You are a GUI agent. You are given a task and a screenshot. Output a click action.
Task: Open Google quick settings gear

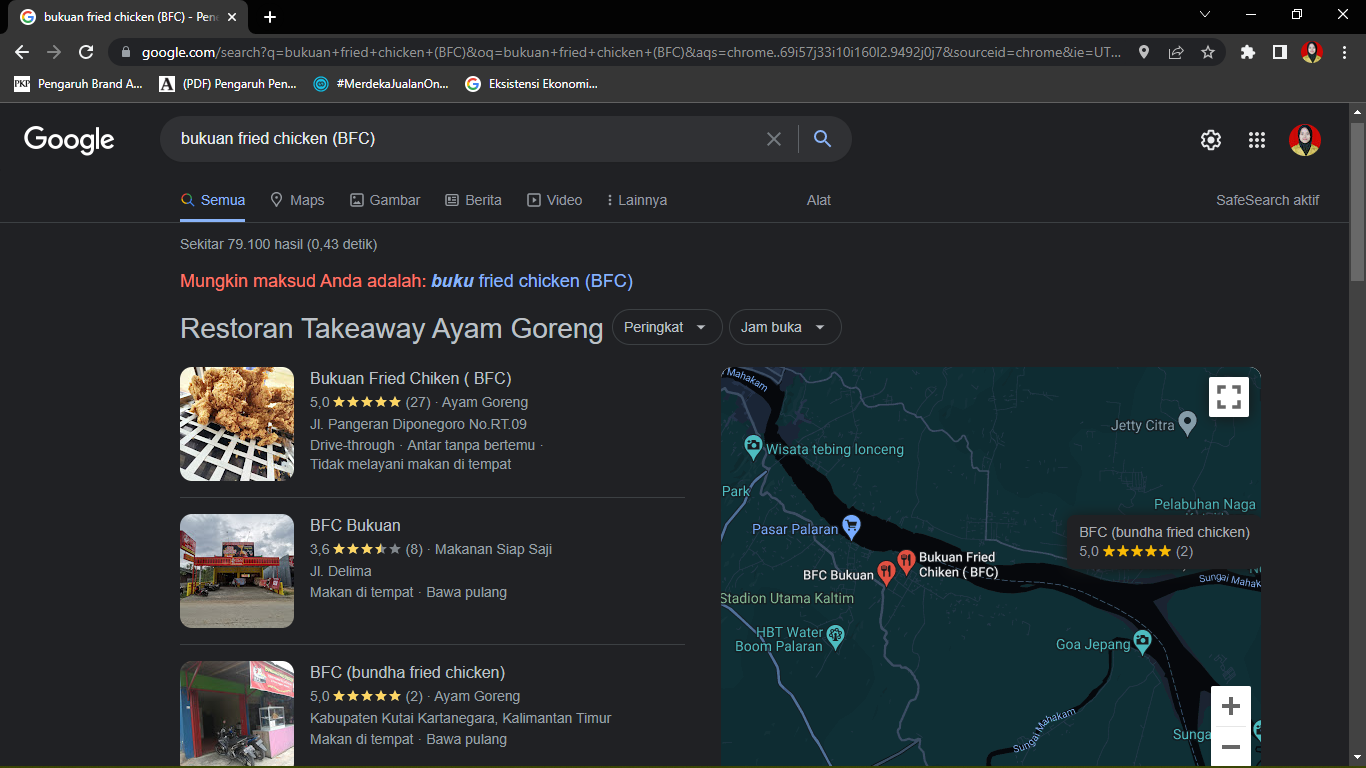click(x=1211, y=140)
